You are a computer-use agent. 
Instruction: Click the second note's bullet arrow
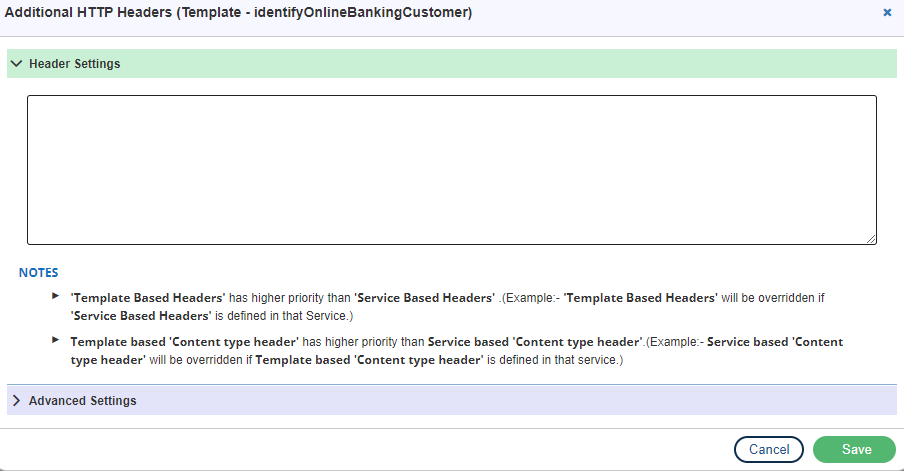point(55,340)
